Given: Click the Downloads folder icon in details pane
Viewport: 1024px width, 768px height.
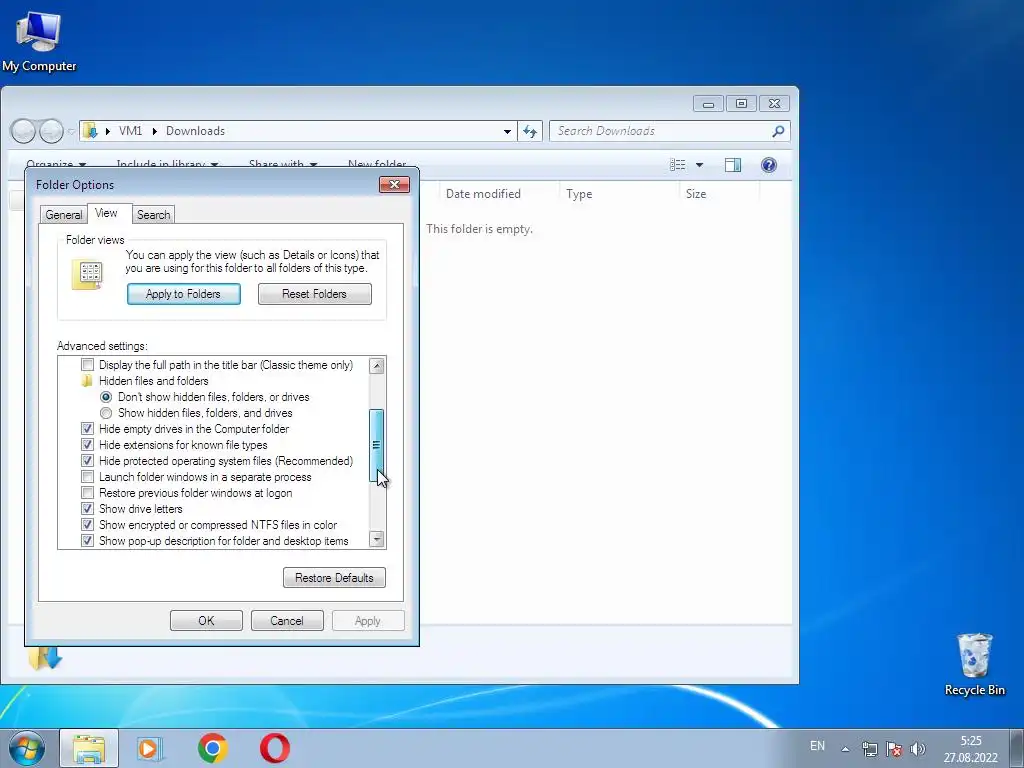Looking at the screenshot, I should 44,658.
